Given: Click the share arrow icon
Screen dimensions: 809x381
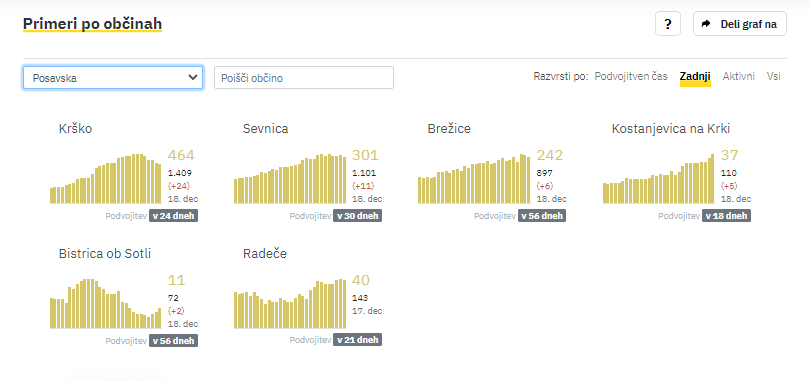Looking at the screenshot, I should 706,24.
